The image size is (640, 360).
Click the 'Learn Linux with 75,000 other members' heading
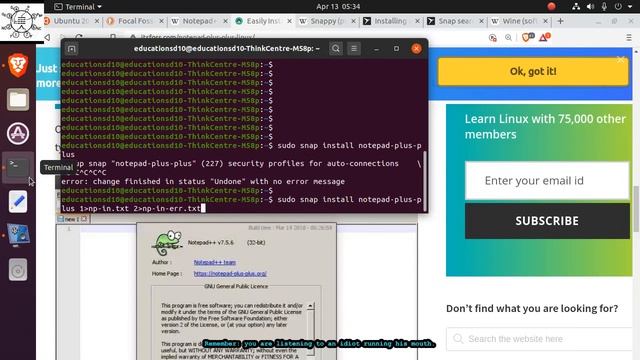545,127
